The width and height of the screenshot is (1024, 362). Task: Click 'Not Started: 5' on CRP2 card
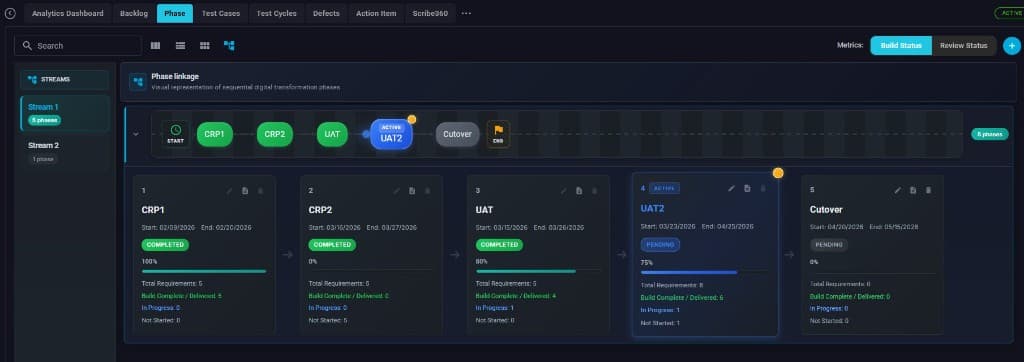click(328, 320)
